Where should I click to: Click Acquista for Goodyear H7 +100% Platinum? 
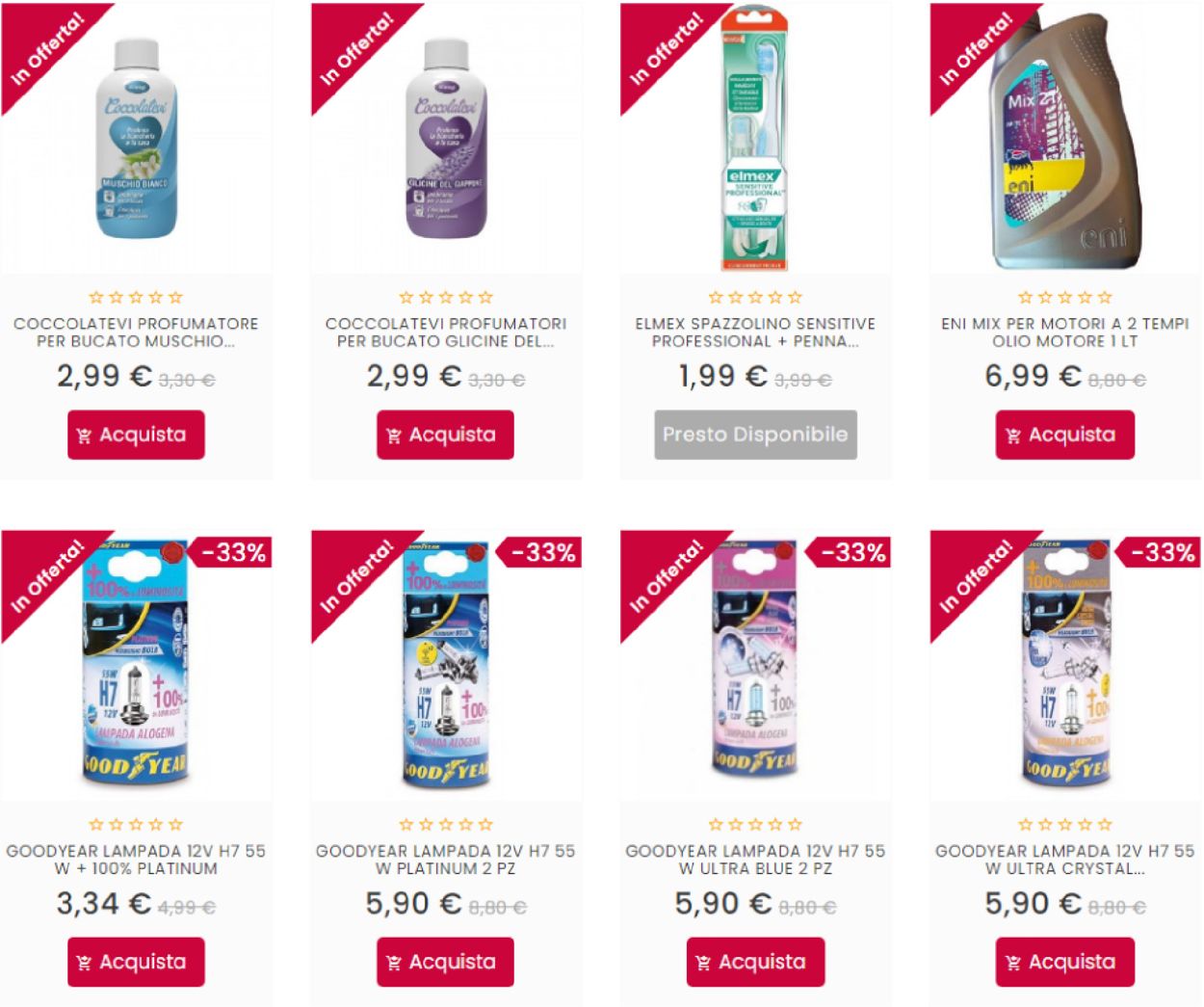coord(136,962)
